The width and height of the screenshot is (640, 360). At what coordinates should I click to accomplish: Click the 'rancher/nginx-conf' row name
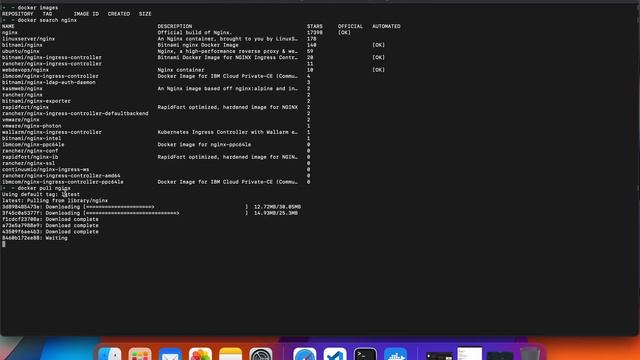tap(30, 151)
